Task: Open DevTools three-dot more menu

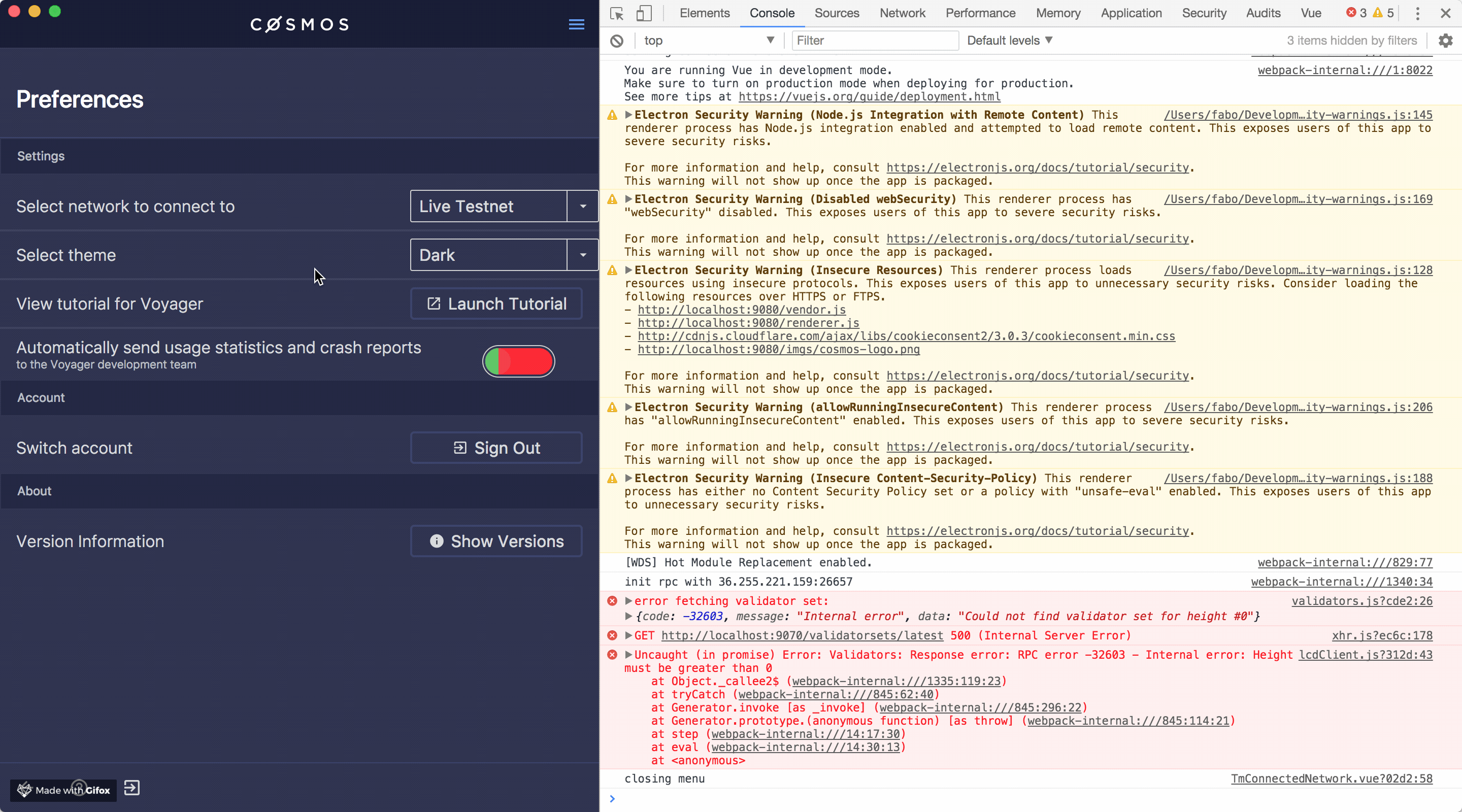Action: 1417,13
